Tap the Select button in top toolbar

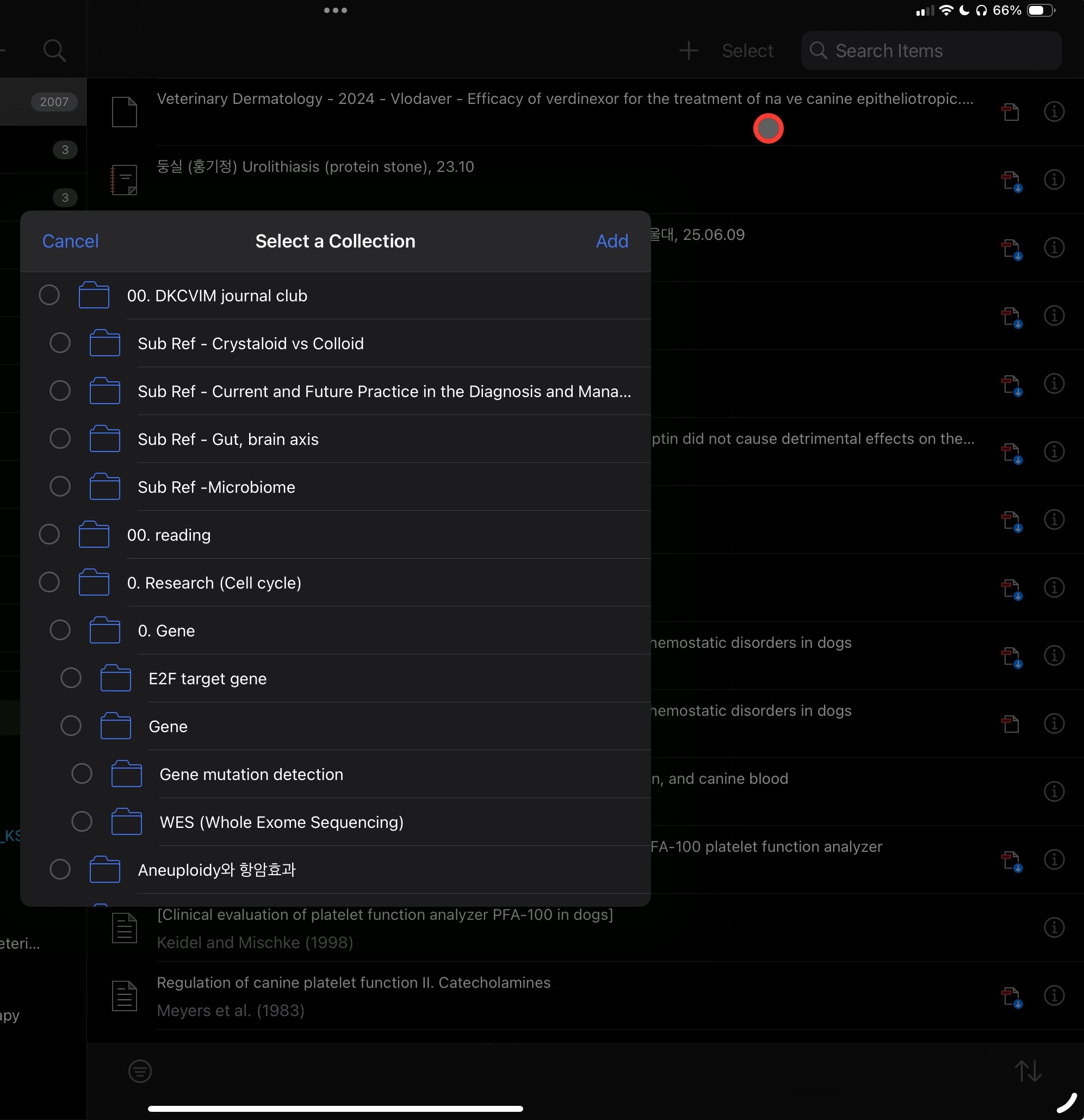click(x=747, y=50)
